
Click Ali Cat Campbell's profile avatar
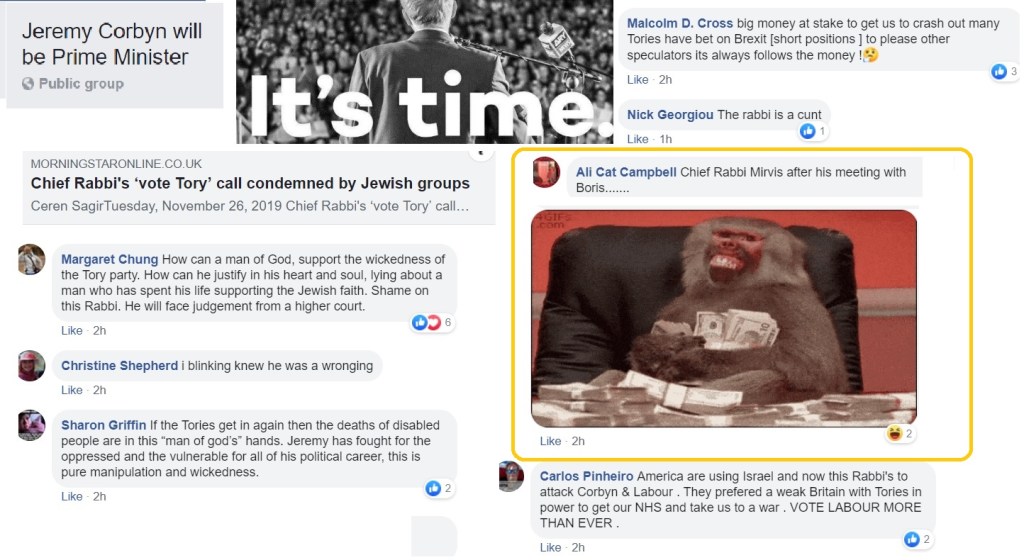(x=547, y=172)
